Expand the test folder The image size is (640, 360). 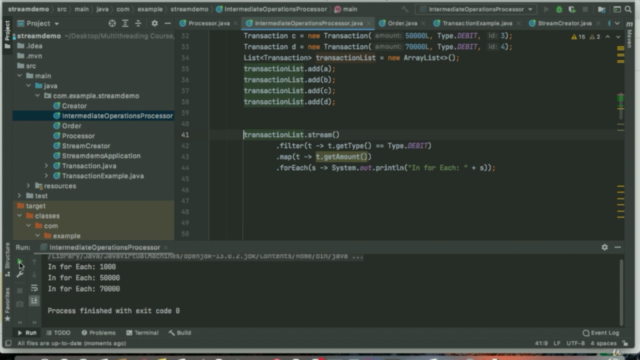tap(20, 196)
